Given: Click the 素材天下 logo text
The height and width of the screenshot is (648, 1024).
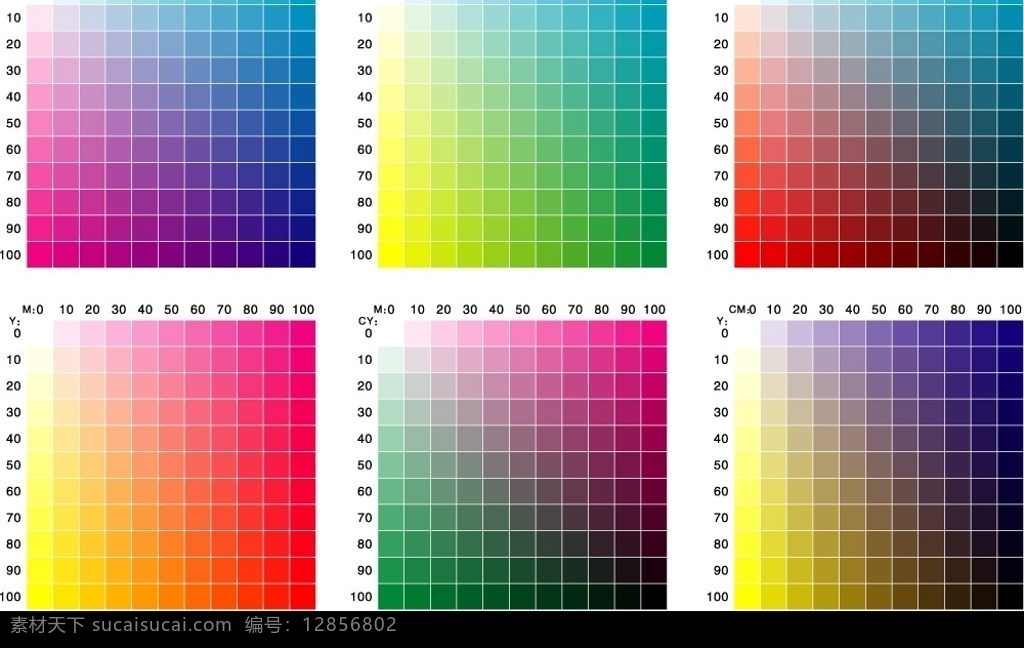Looking at the screenshot, I should point(47,625).
